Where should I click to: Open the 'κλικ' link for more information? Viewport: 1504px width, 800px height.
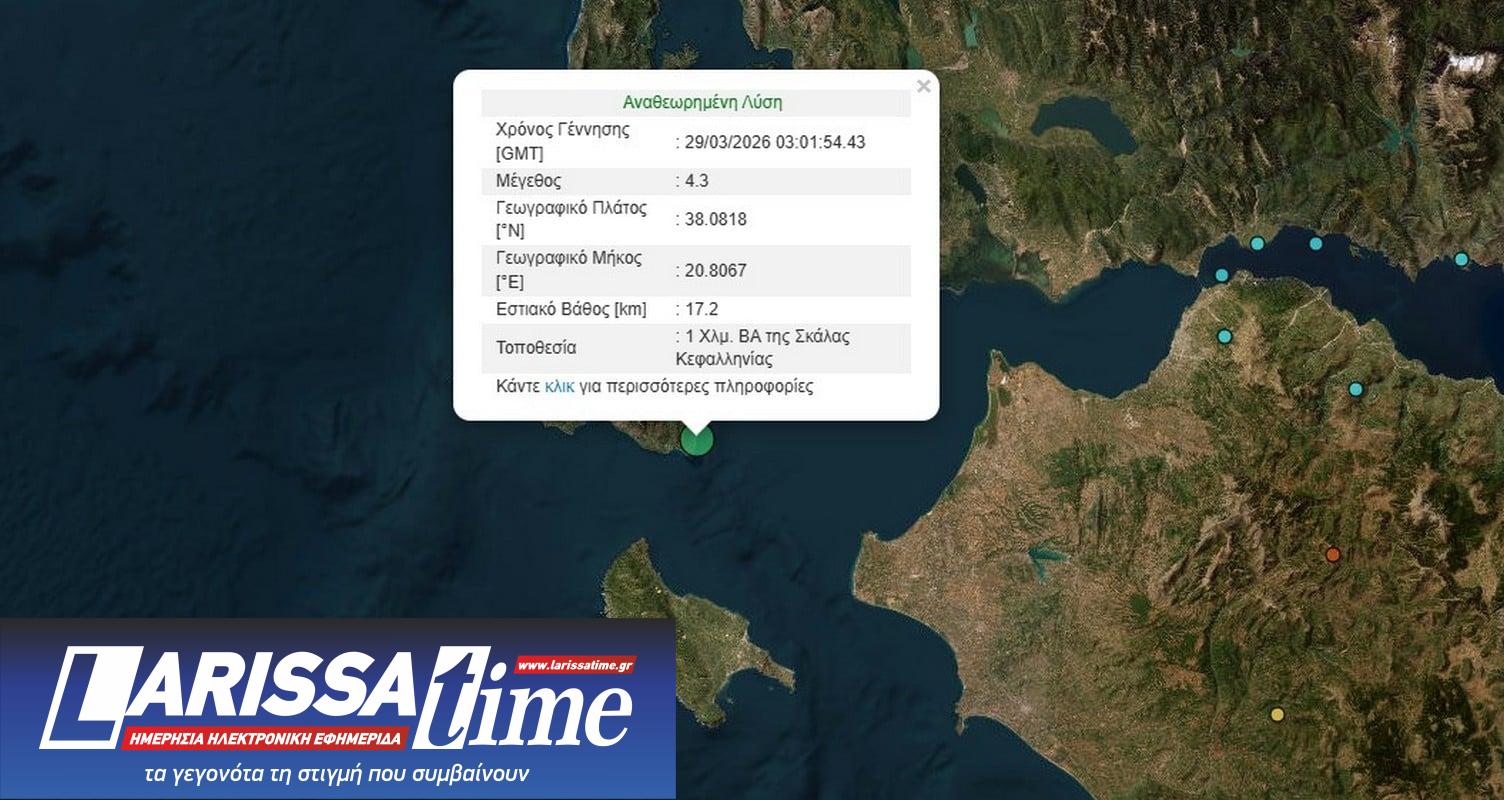click(559, 386)
